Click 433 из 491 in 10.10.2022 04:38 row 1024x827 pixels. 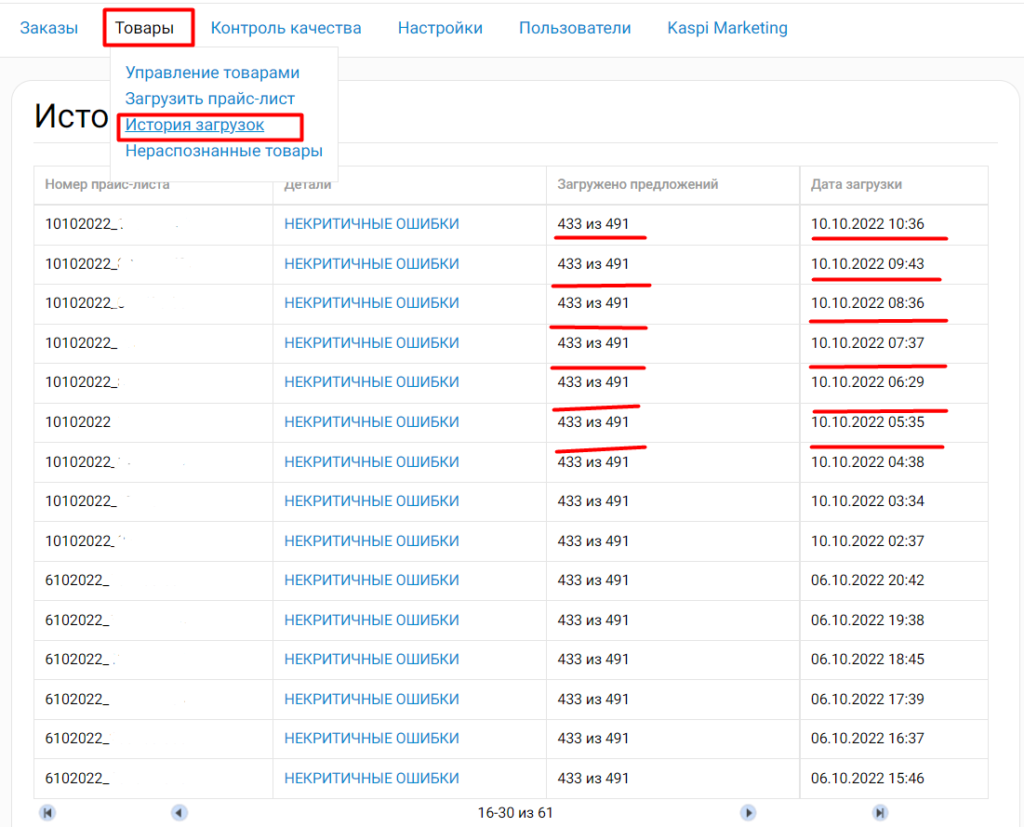tap(593, 462)
